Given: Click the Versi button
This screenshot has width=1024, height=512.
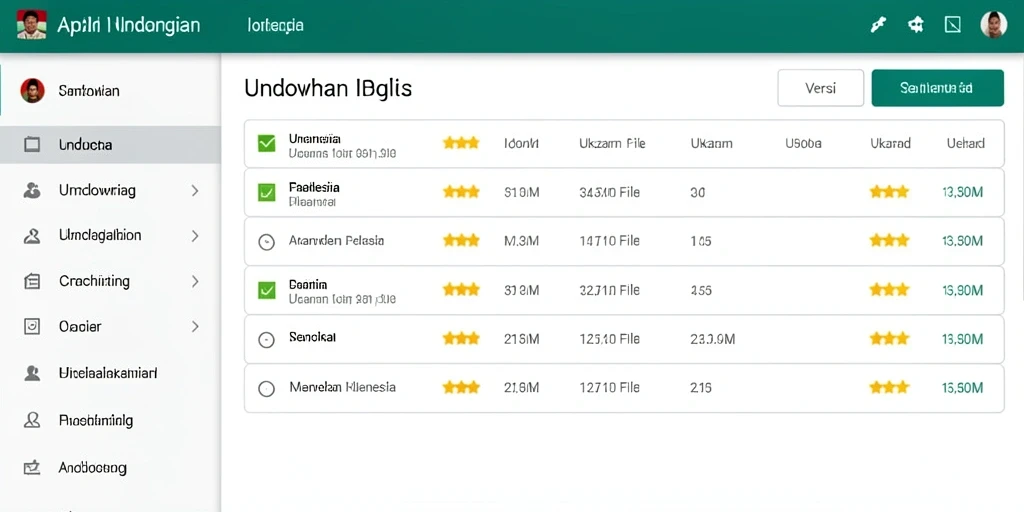Looking at the screenshot, I should click(820, 88).
